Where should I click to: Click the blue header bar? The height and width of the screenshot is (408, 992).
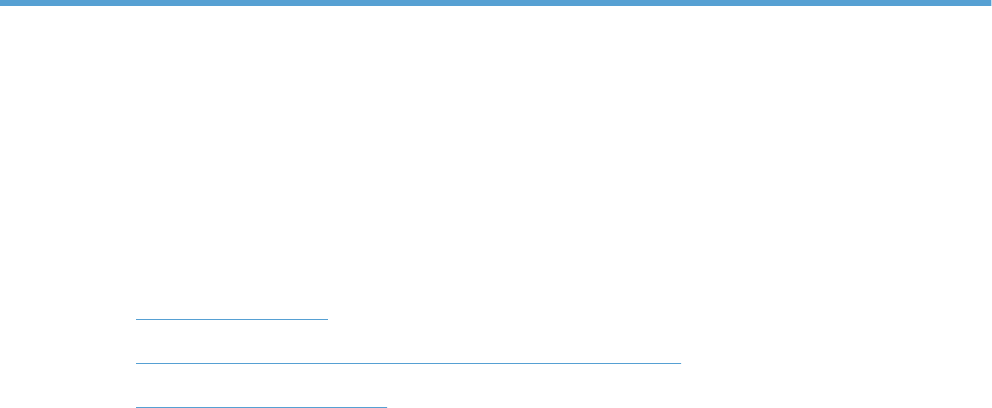(x=496, y=3)
